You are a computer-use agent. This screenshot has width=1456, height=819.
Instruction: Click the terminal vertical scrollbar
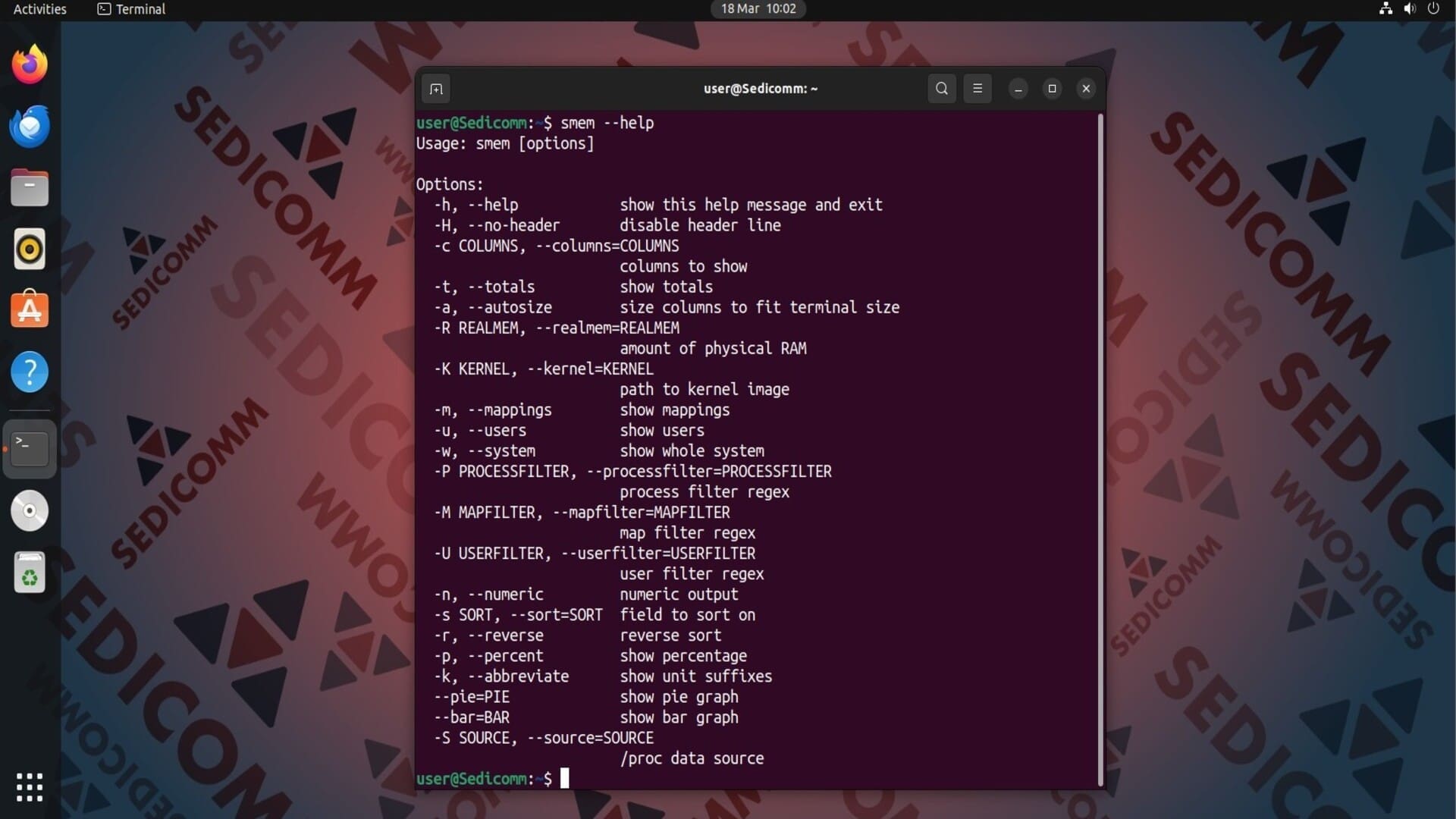(x=1100, y=447)
